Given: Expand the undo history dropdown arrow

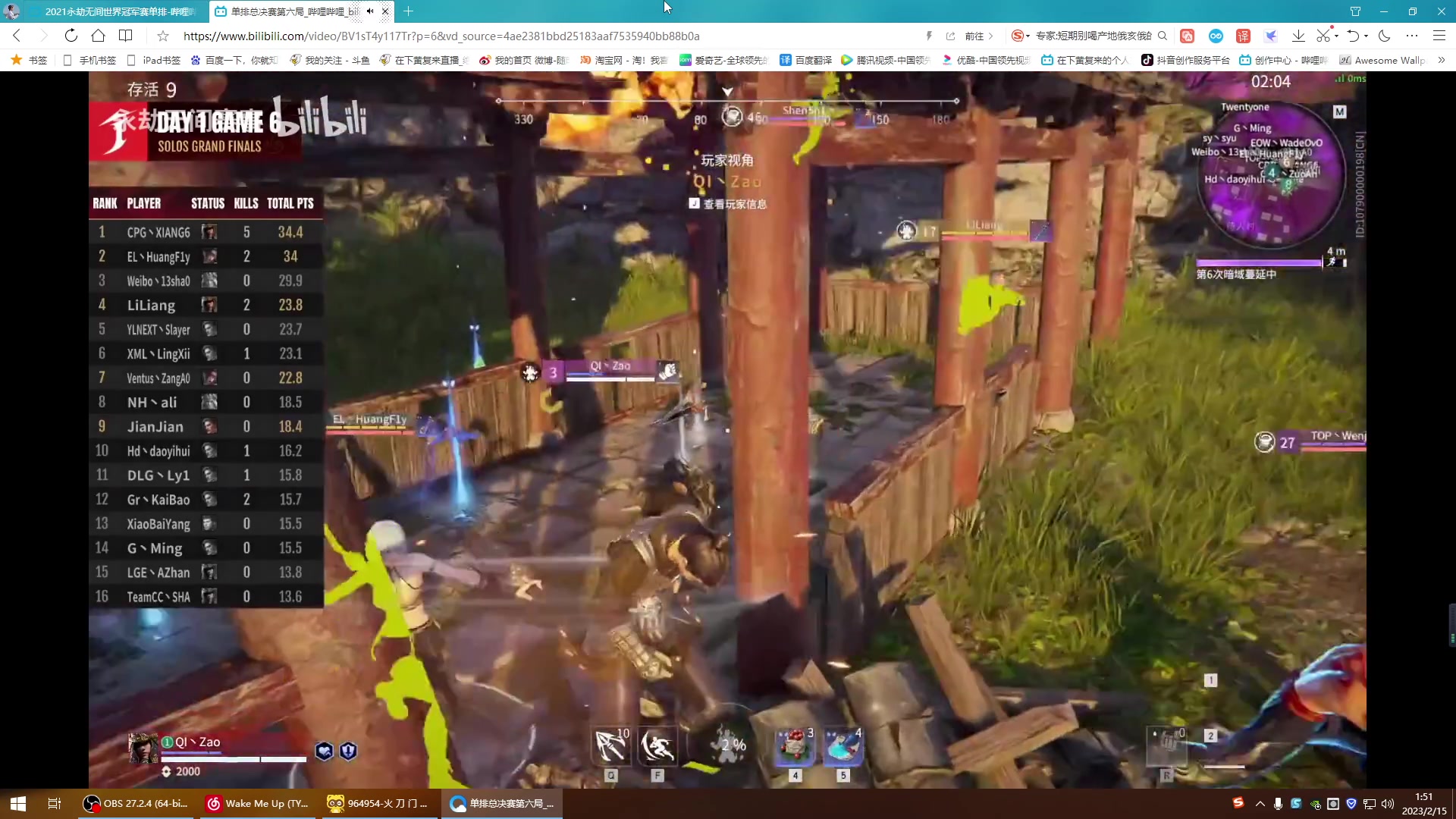Looking at the screenshot, I should [x=1366, y=36].
